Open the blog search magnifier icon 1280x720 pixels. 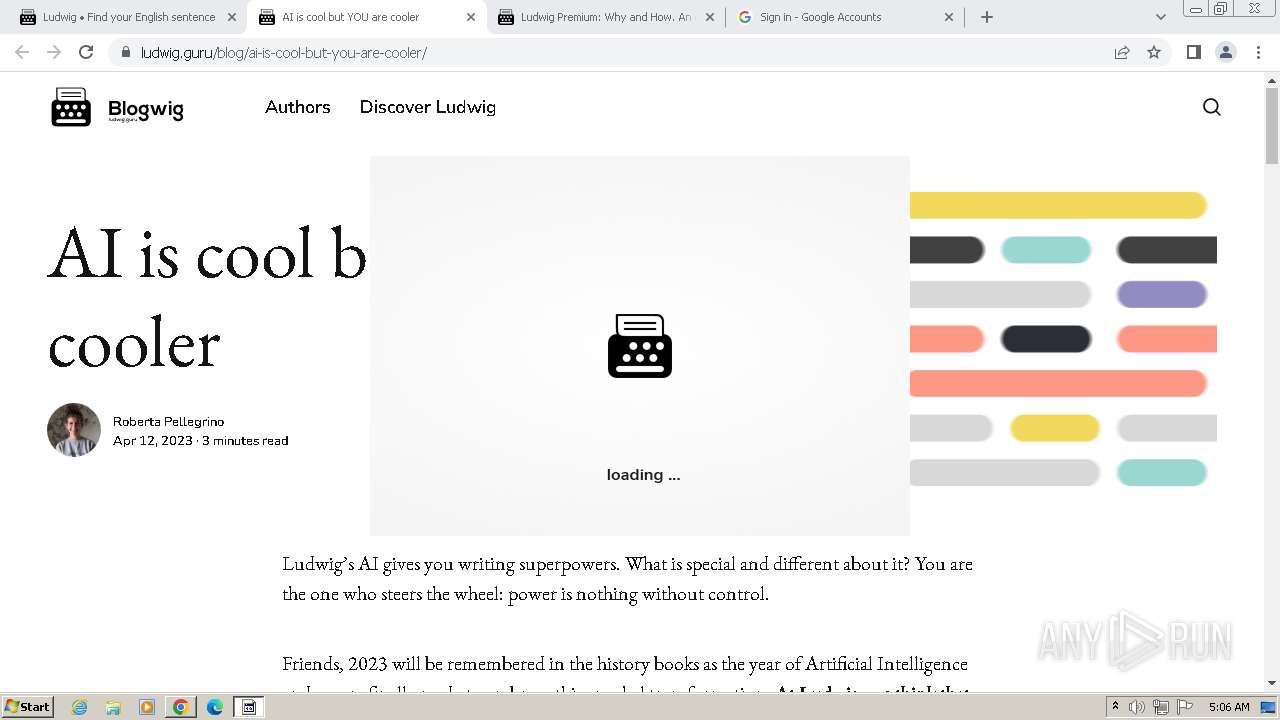point(1211,107)
